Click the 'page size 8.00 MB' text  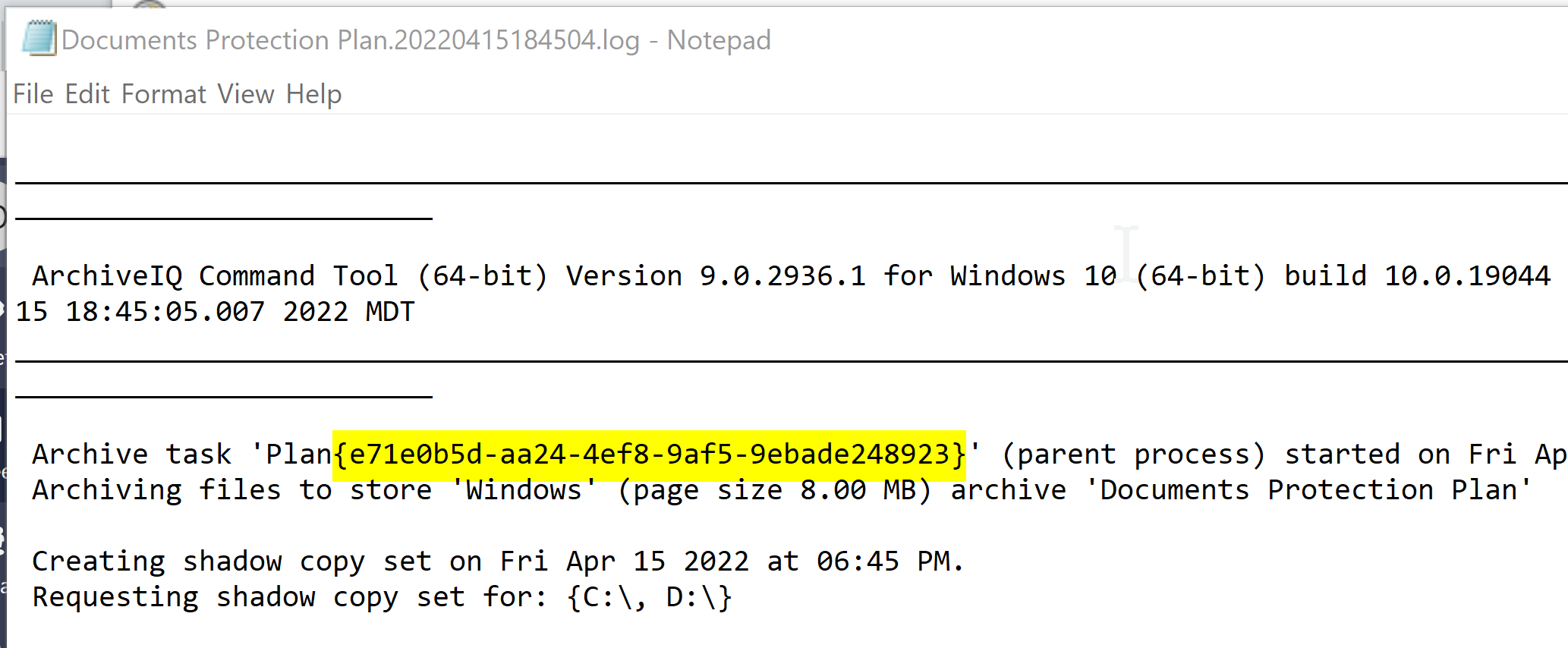pyautogui.click(x=774, y=490)
